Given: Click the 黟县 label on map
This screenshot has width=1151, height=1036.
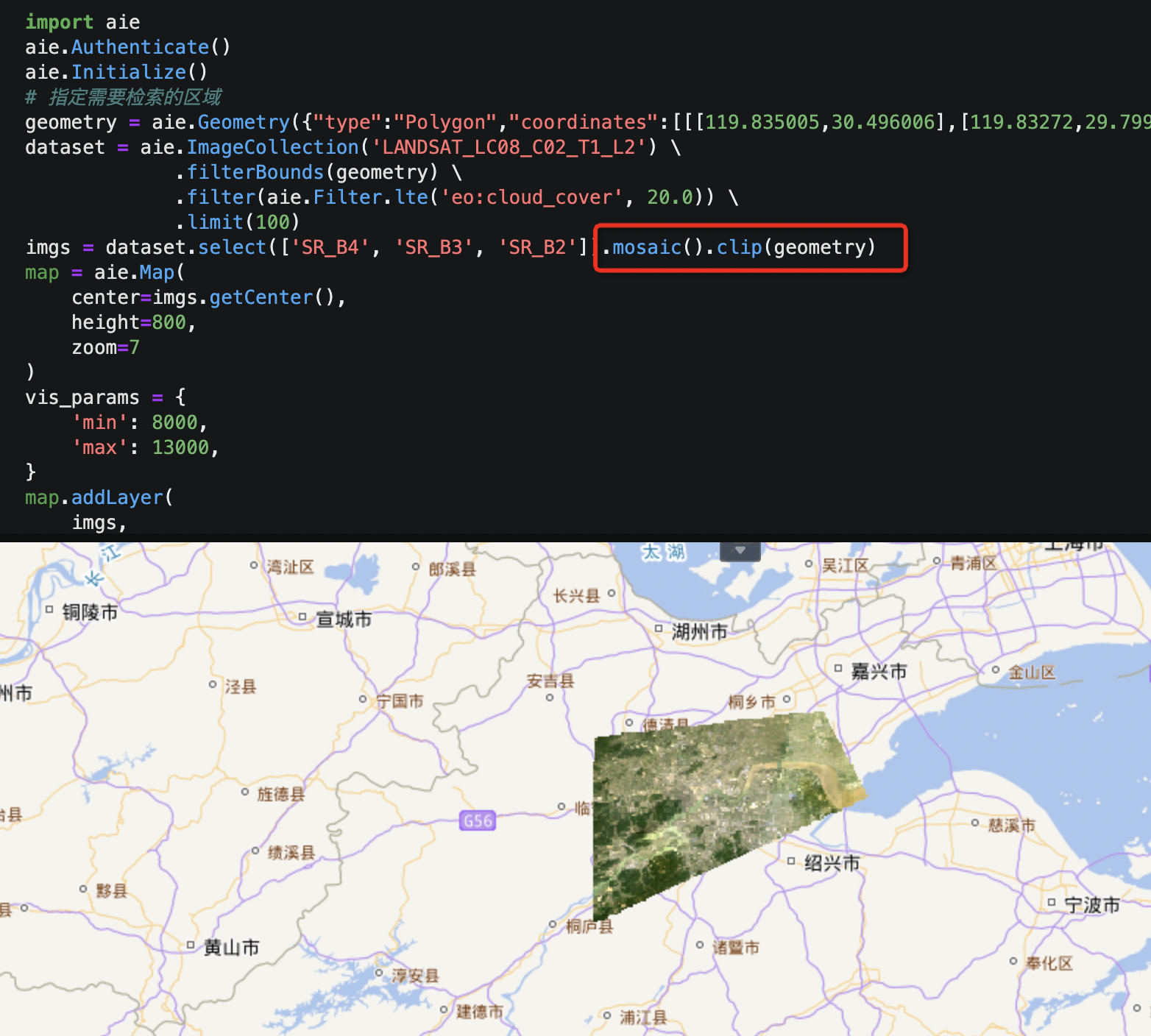Looking at the screenshot, I should click(111, 890).
